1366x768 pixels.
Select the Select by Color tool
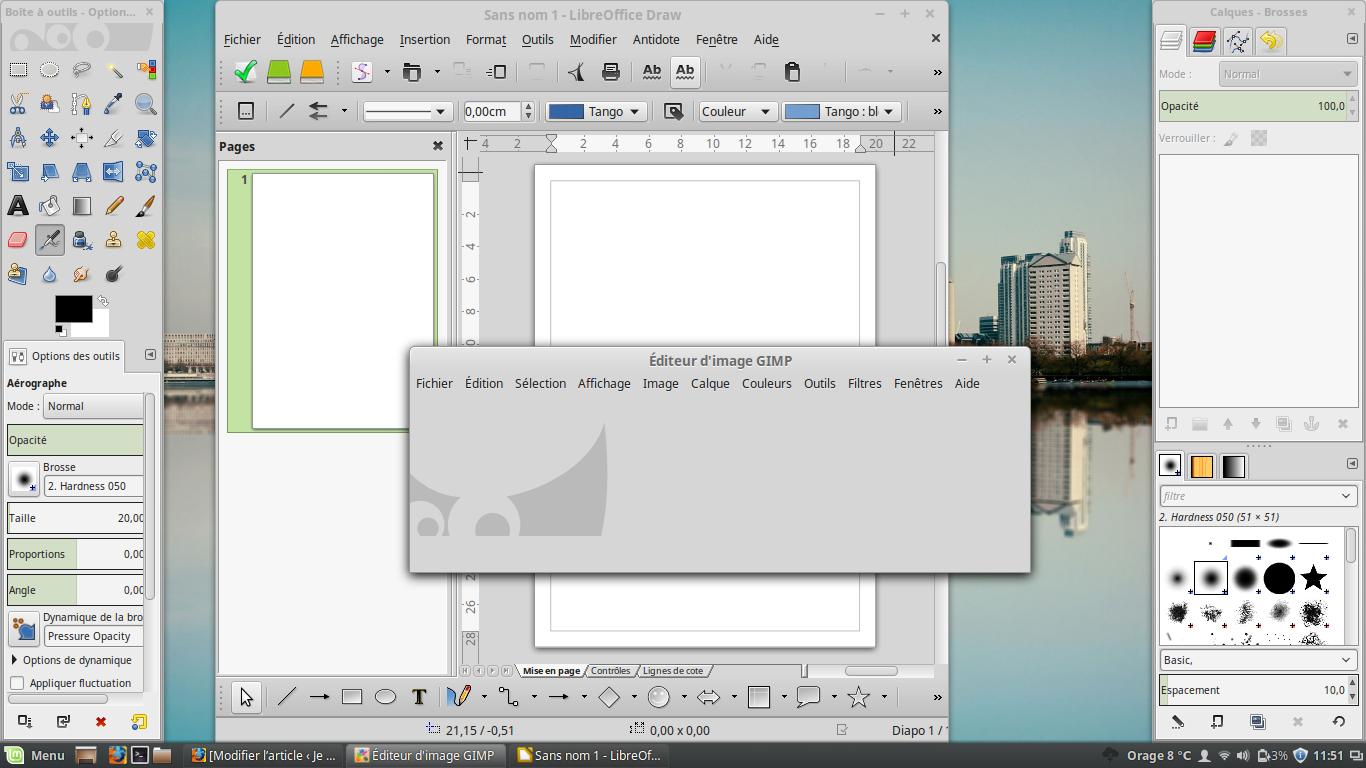point(146,70)
